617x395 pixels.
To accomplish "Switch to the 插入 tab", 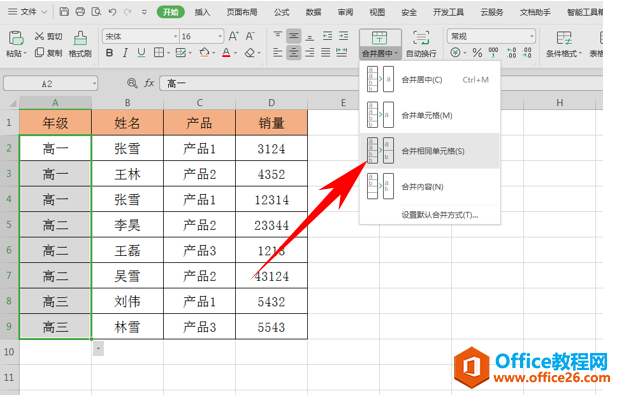I will (202, 12).
